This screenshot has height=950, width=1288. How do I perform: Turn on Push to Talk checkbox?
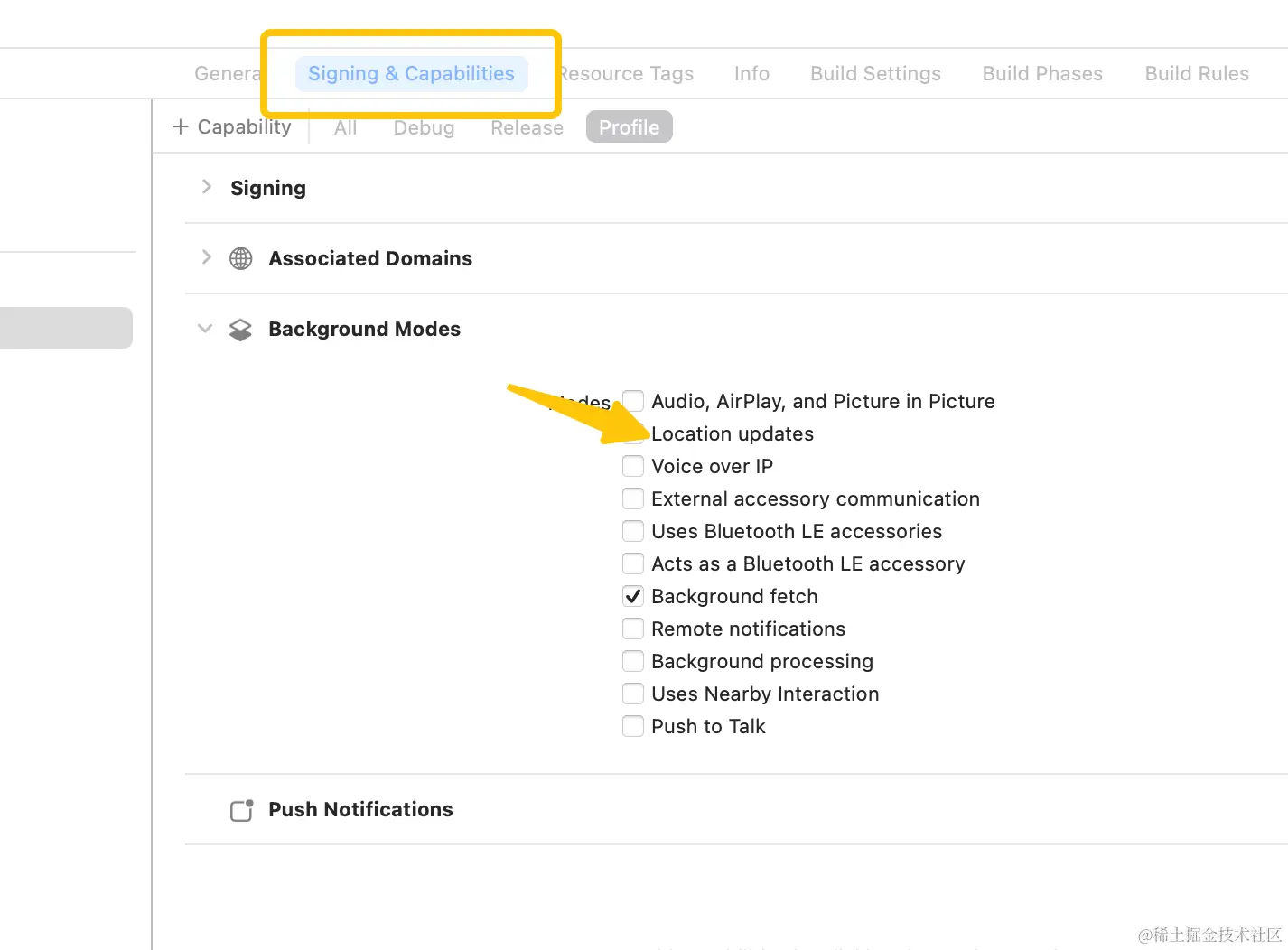pyautogui.click(x=633, y=726)
